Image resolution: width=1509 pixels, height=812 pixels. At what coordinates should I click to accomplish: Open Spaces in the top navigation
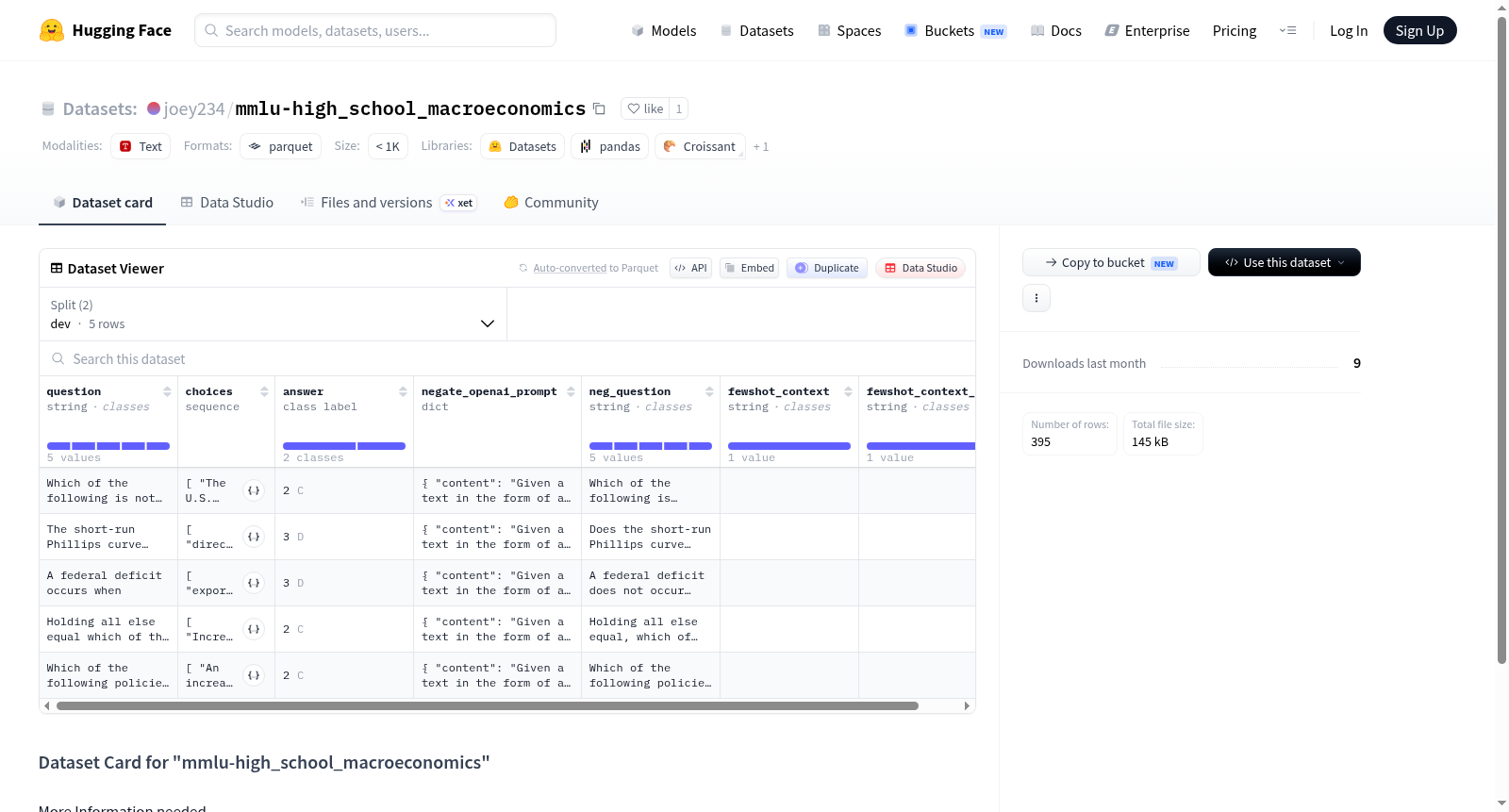coord(849,30)
